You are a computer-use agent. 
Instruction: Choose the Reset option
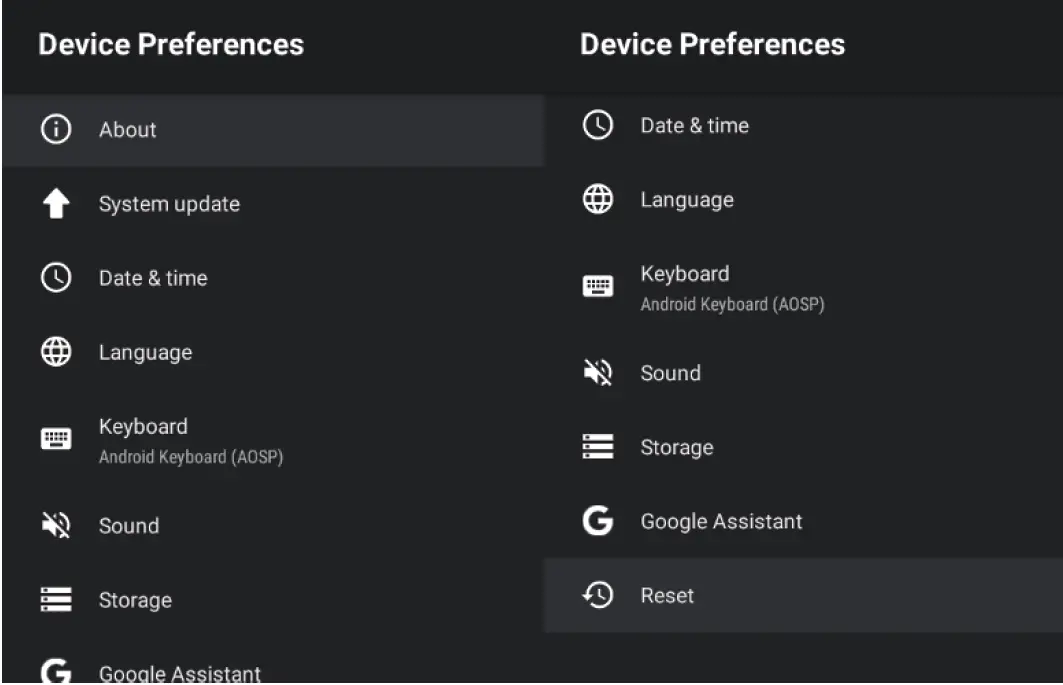[667, 596]
